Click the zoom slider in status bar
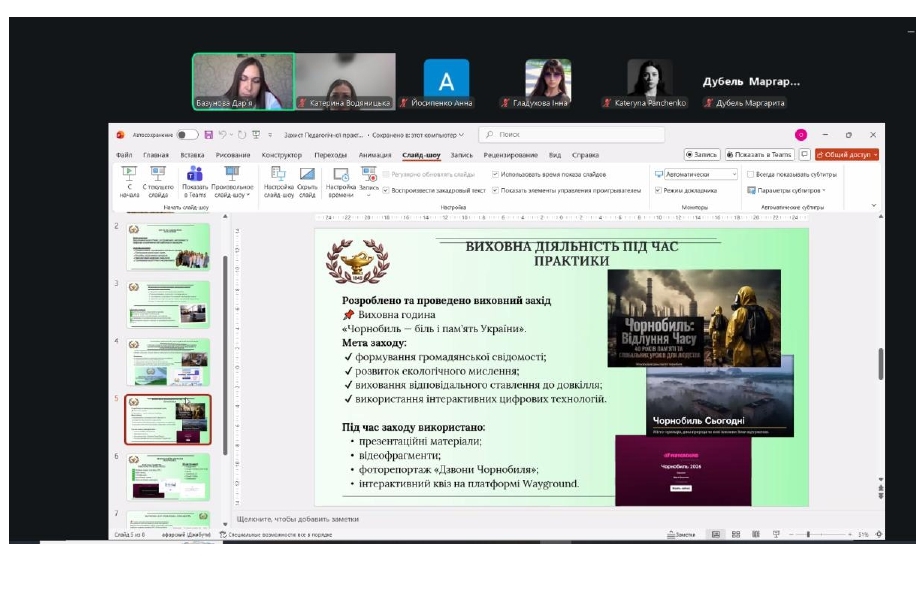 (820, 534)
